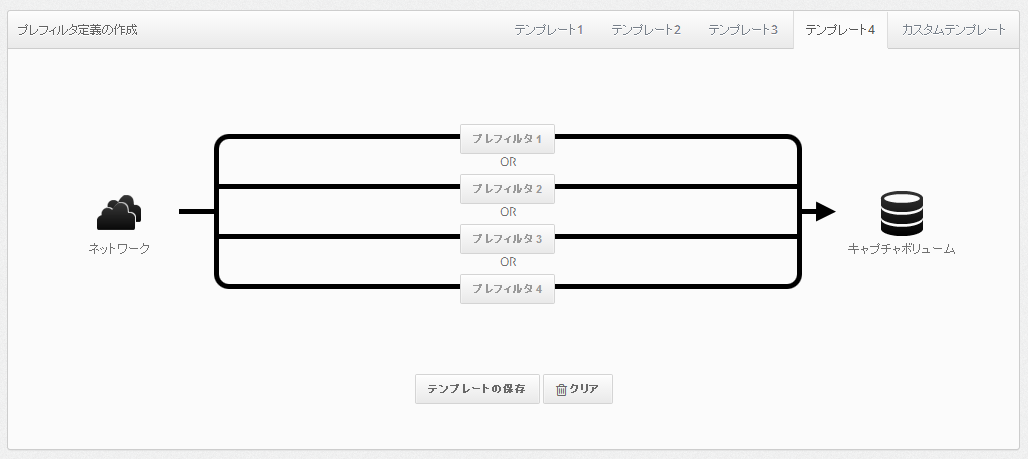
Task: Select the テンプレート3 tab
Action: pos(743,30)
